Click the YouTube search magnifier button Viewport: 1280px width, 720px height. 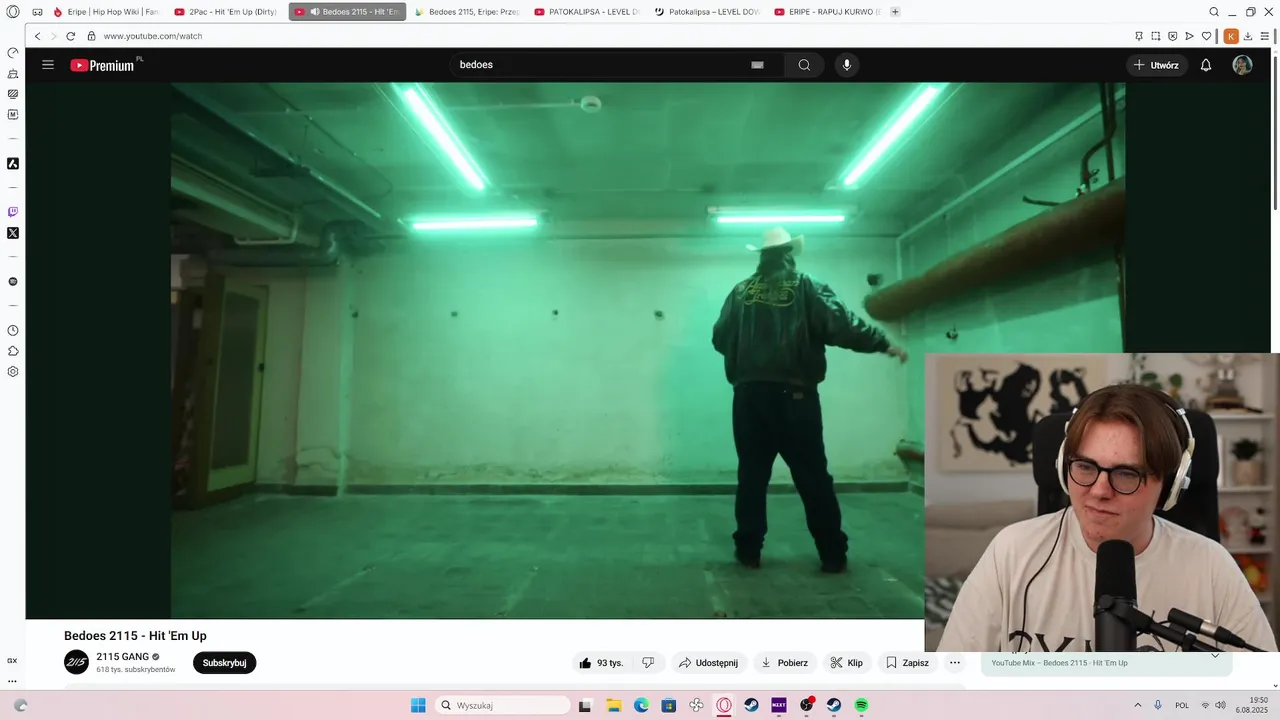[804, 65]
